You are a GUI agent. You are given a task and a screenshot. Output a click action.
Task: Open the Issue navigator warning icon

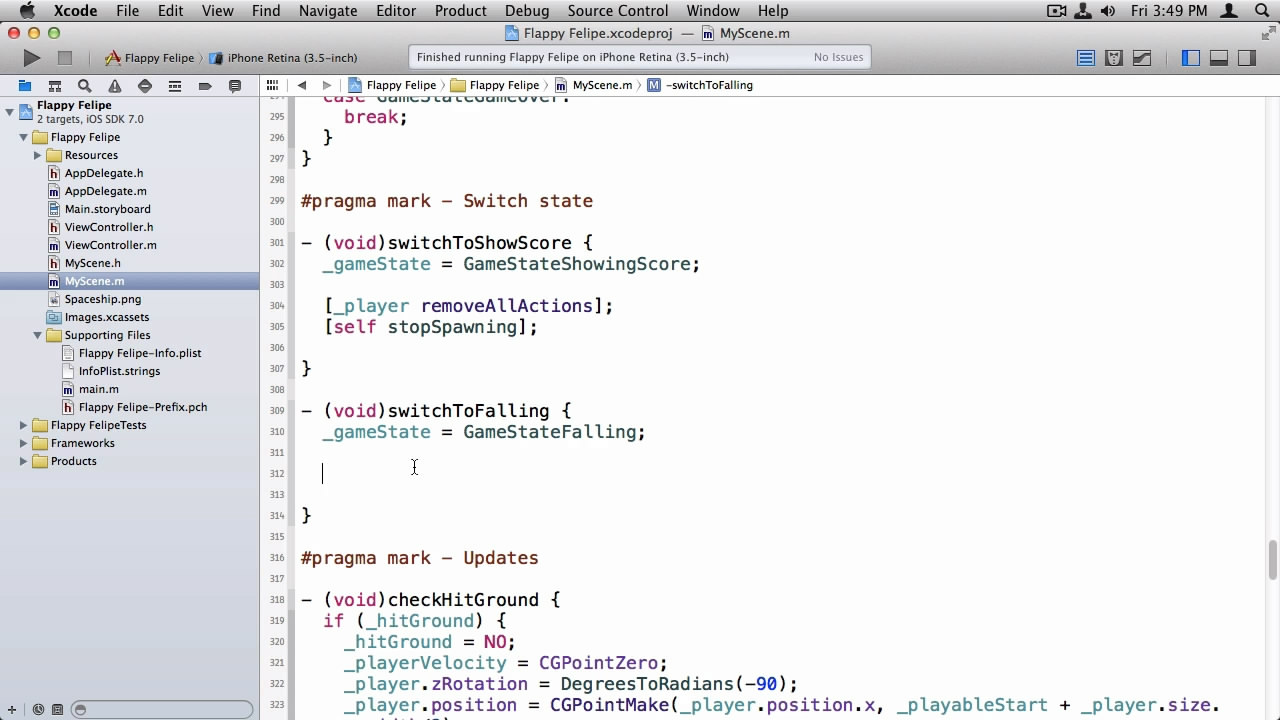pos(115,86)
